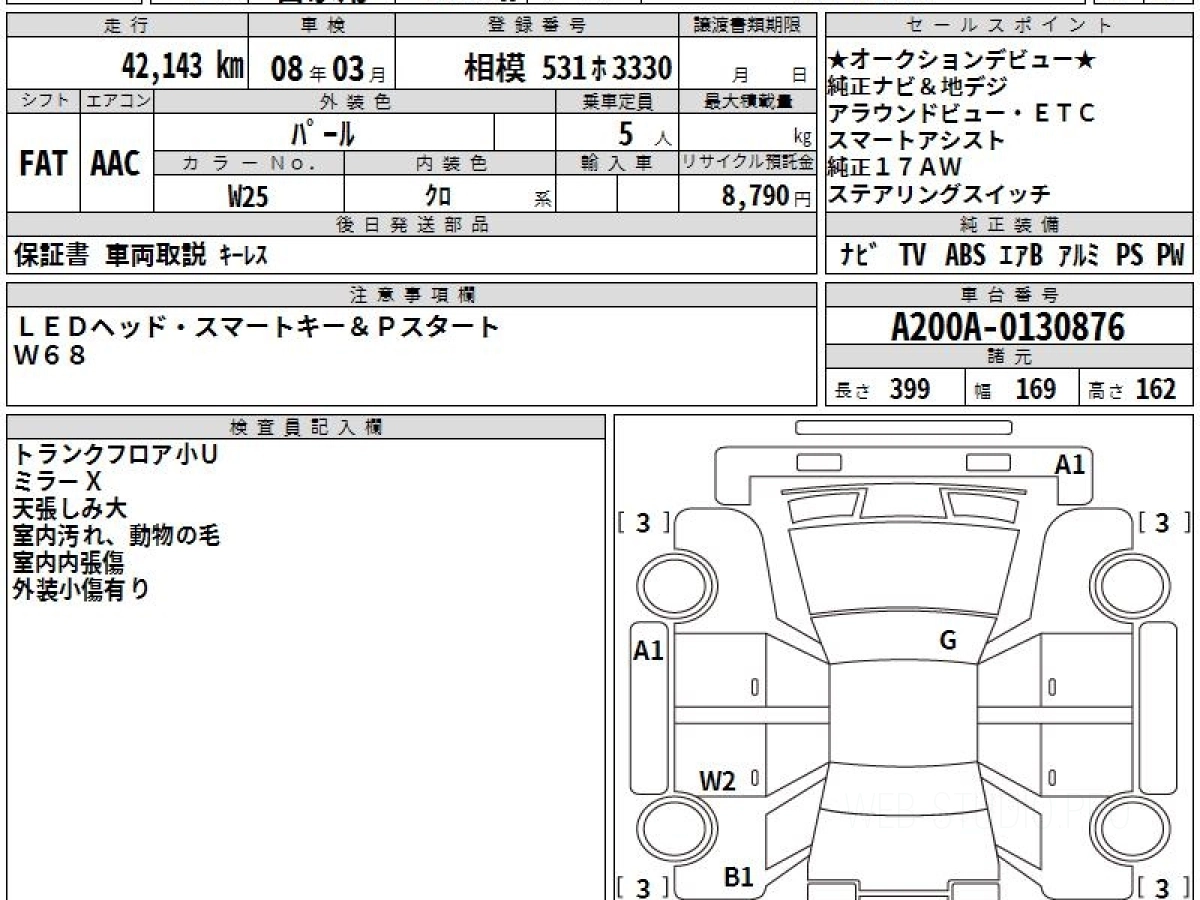Screen dimensions: 1200x900
Task: Click the length value 399
Action: pos(910,389)
